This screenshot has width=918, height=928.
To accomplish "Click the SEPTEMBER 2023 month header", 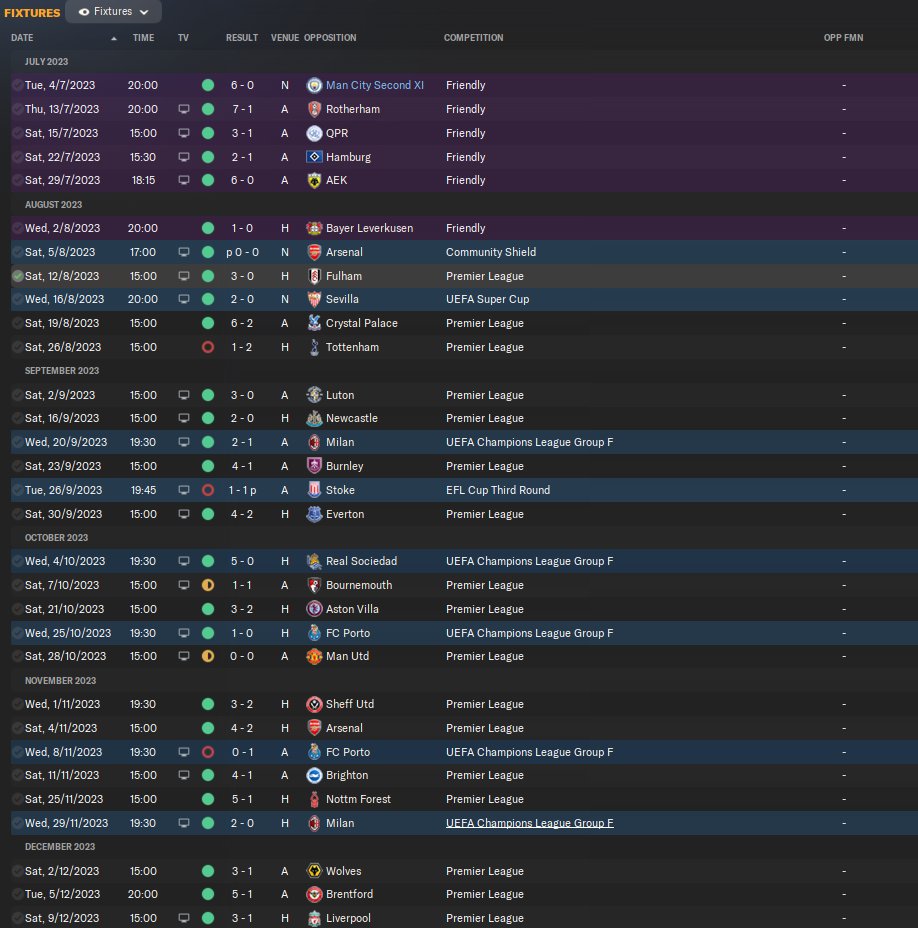I will tap(62, 371).
